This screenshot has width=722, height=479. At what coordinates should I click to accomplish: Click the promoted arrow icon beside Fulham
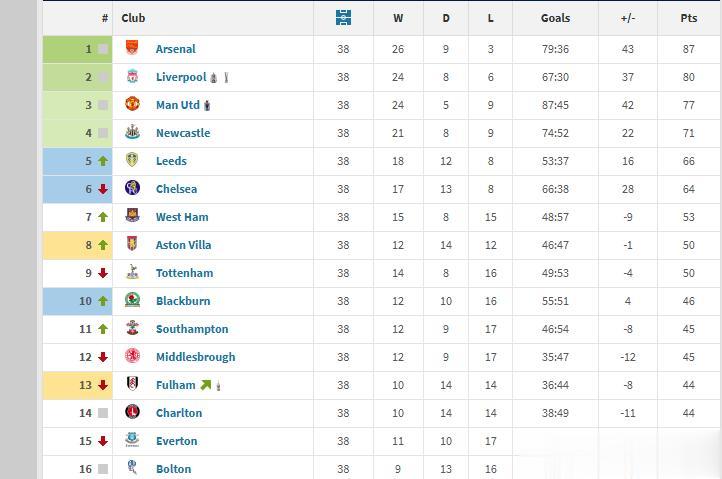pos(205,385)
